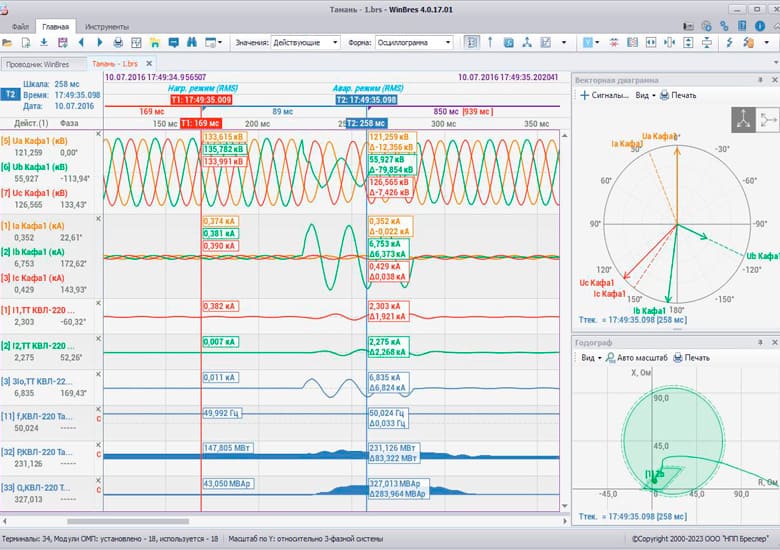The image size is (780, 550).
Task: Click the vector diagram toolbar icon
Action: click(x=527, y=43)
